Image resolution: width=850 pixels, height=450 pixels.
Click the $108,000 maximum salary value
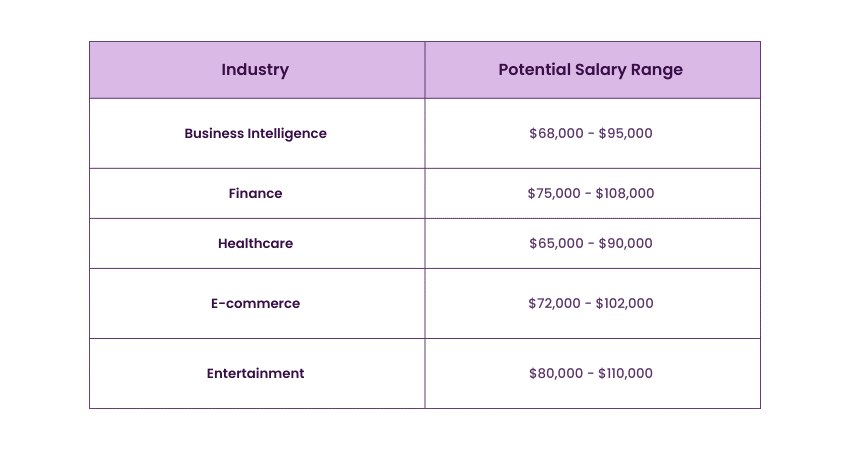[x=625, y=193]
